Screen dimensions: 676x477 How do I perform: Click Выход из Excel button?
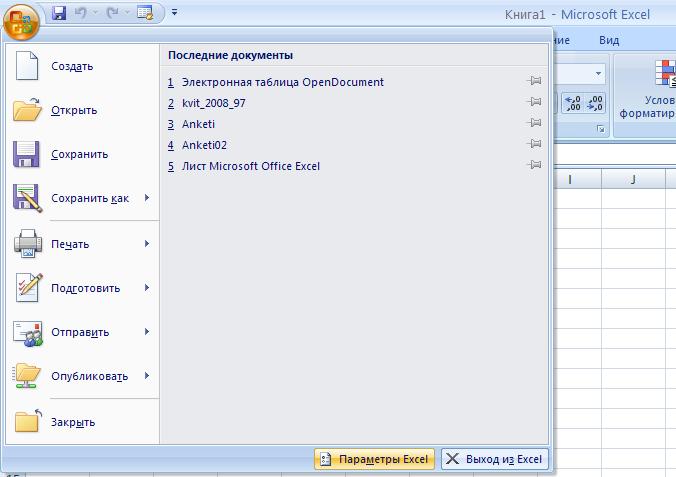pyautogui.click(x=495, y=459)
